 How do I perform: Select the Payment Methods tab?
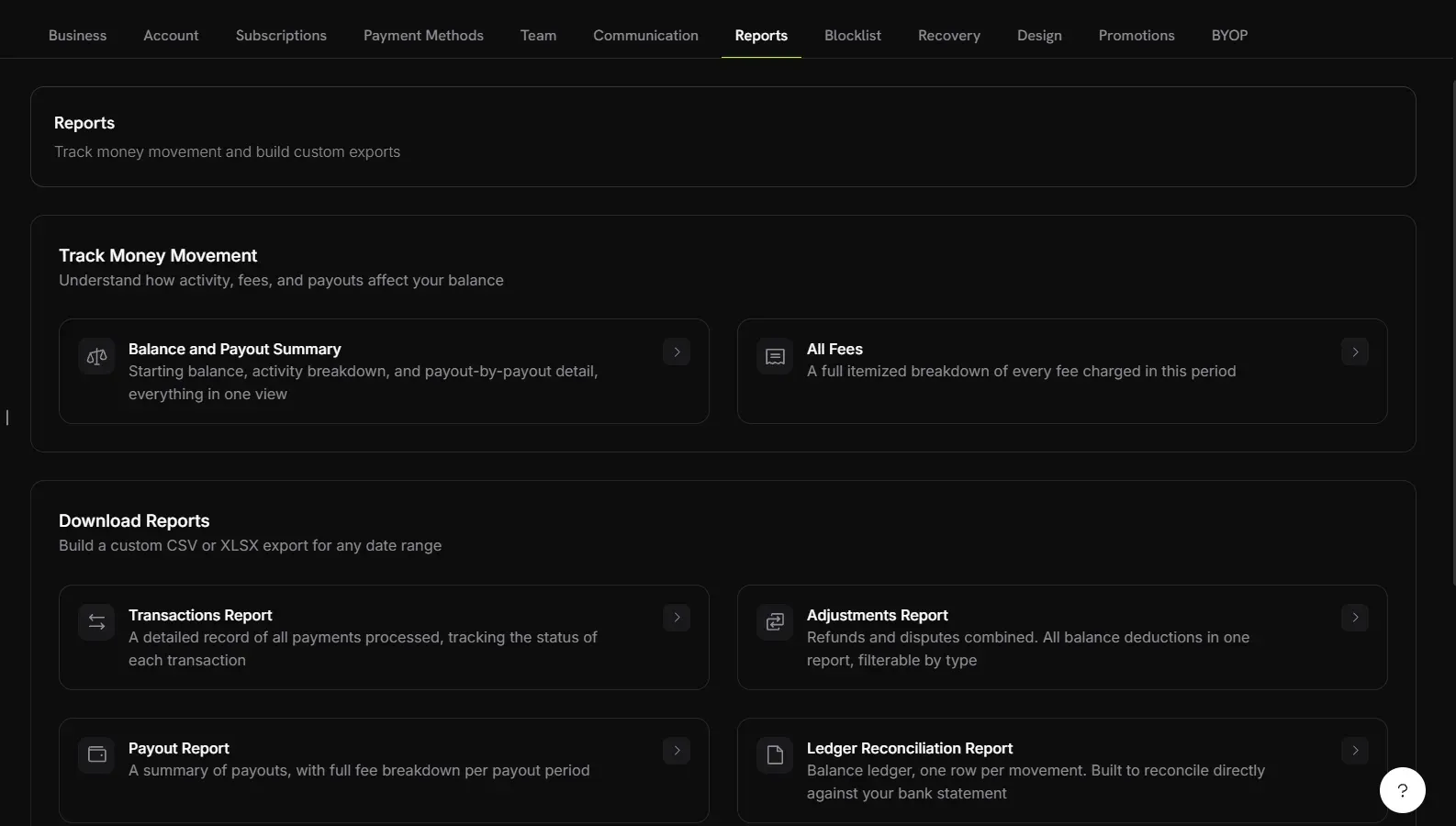tap(423, 35)
